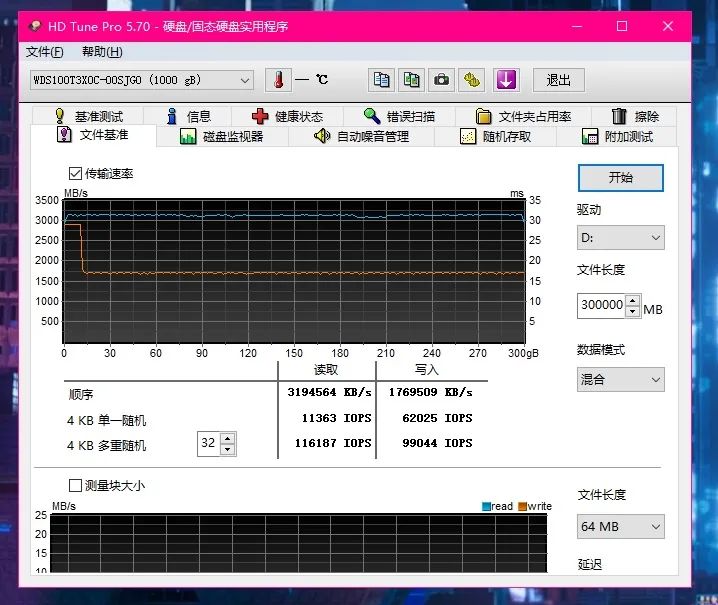Click the copy info to clipboard icon
Image resolution: width=718 pixels, height=605 pixels.
380,80
